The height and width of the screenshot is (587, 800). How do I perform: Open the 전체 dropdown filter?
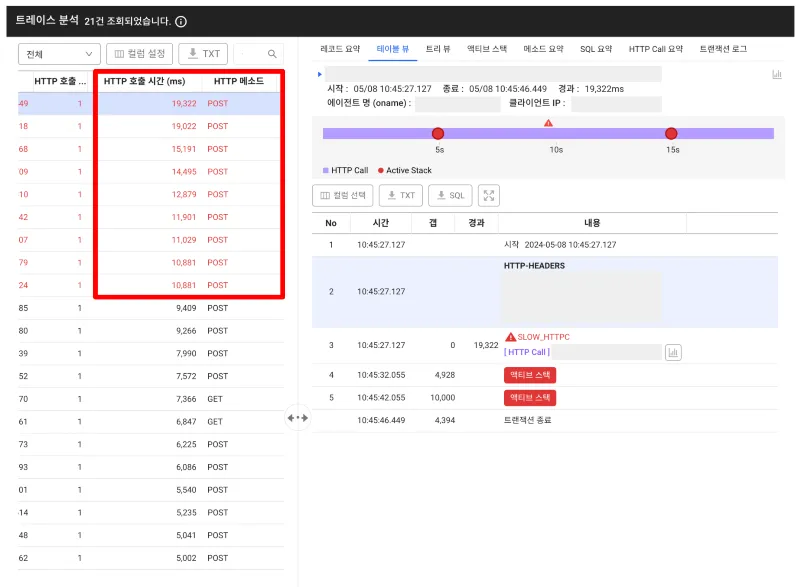pos(59,54)
